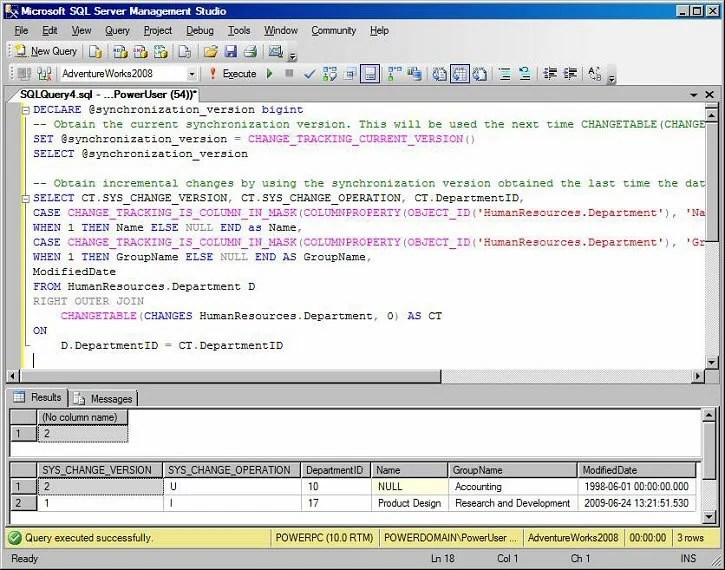Image resolution: width=725 pixels, height=570 pixels.
Task: Switch to the Messages tab
Action: [104, 398]
